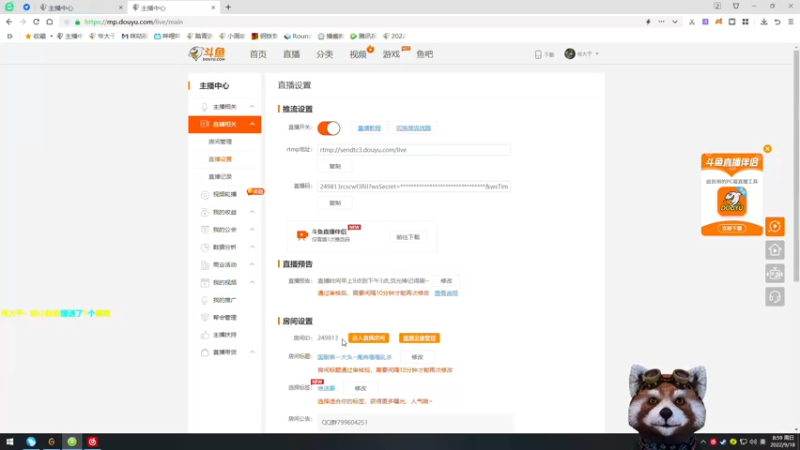
Task: Open the blue switch-stream-line link beside the toggle
Action: click(x=413, y=128)
